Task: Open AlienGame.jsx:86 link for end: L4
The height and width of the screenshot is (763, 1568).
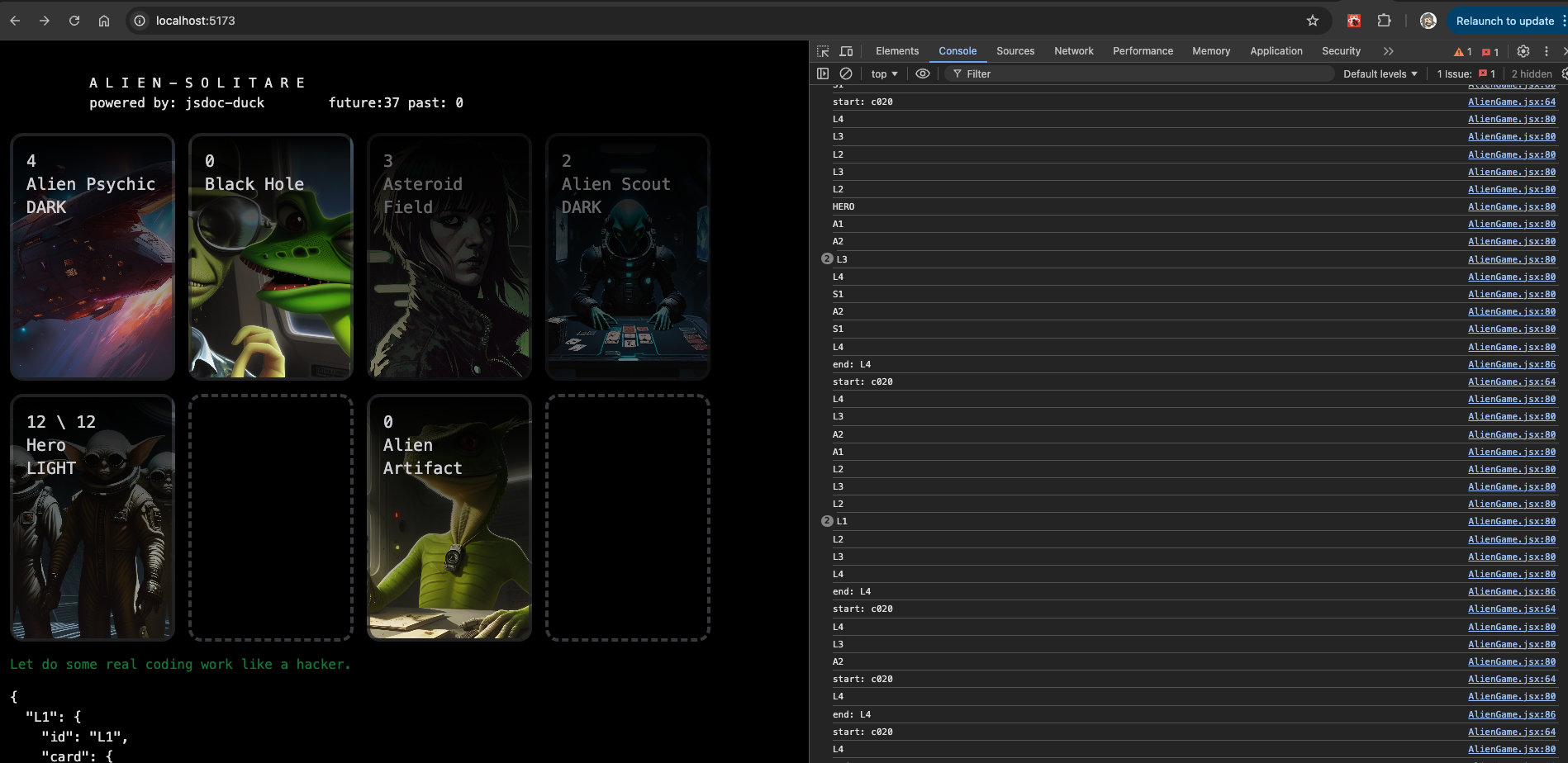Action: pyautogui.click(x=1511, y=364)
